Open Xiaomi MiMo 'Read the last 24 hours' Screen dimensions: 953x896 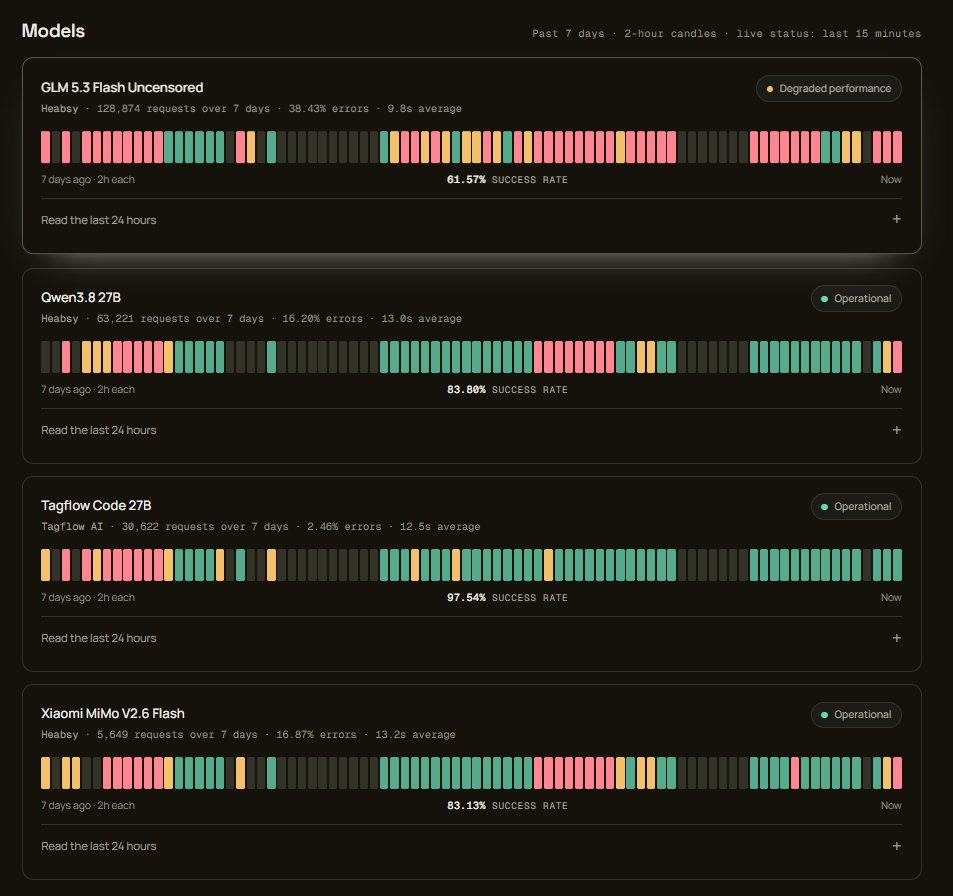(98, 846)
